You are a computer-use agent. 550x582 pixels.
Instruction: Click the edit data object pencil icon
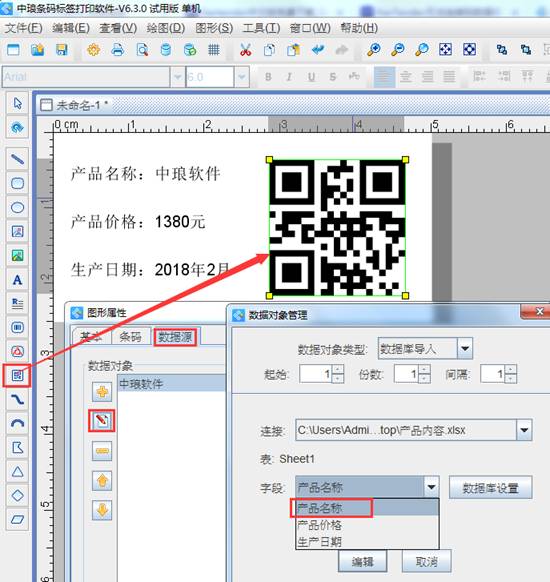(x=102, y=421)
